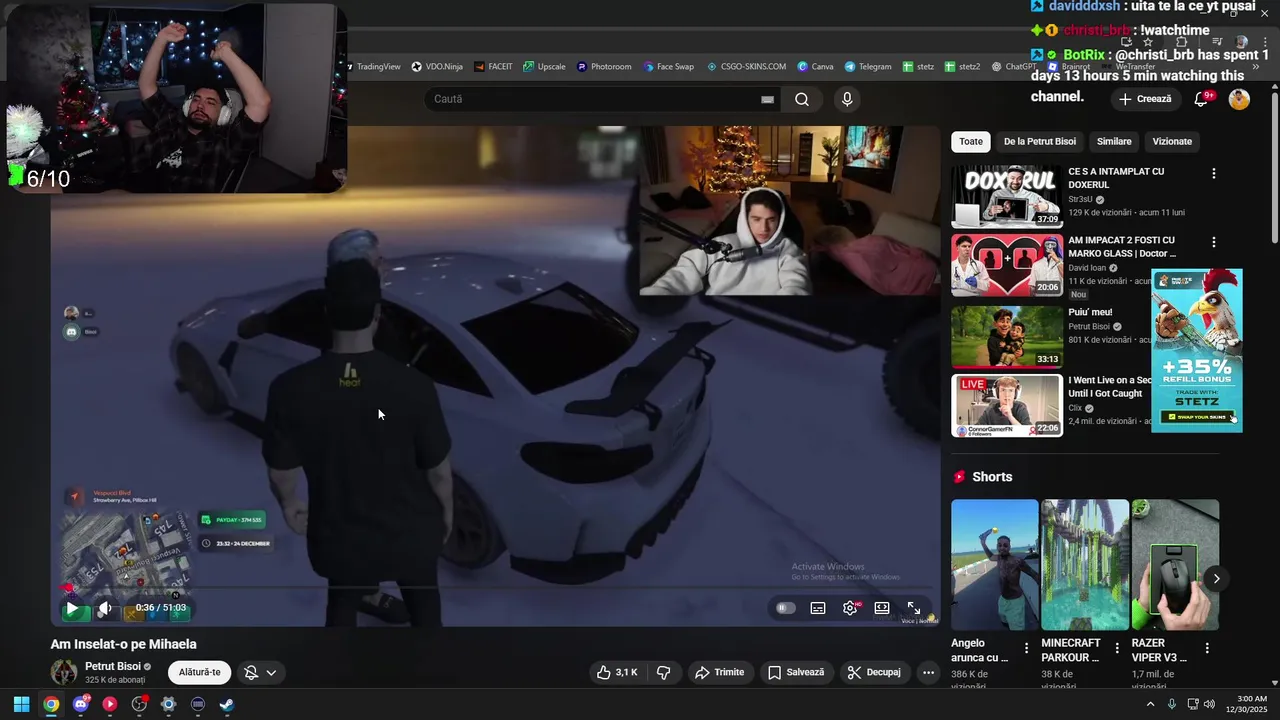Click the Salvează save button
Viewport: 1280px width, 720px height.
[x=796, y=672]
